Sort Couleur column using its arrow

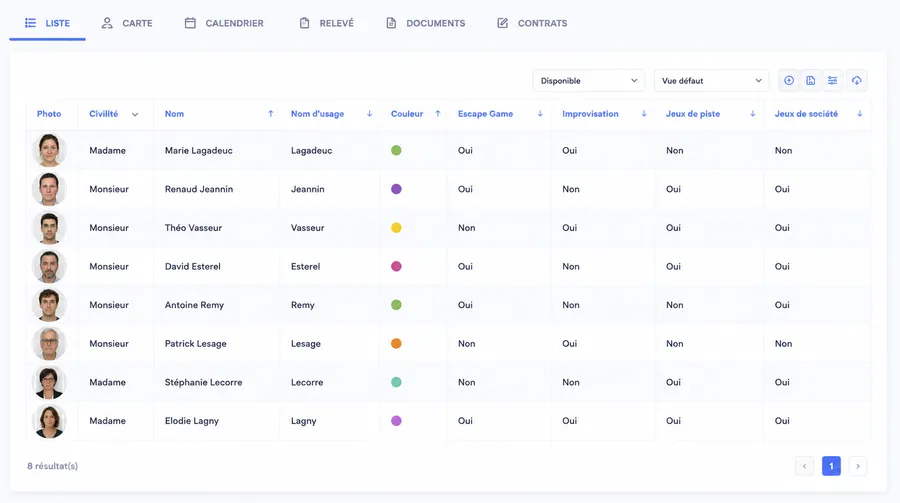[x=437, y=114]
